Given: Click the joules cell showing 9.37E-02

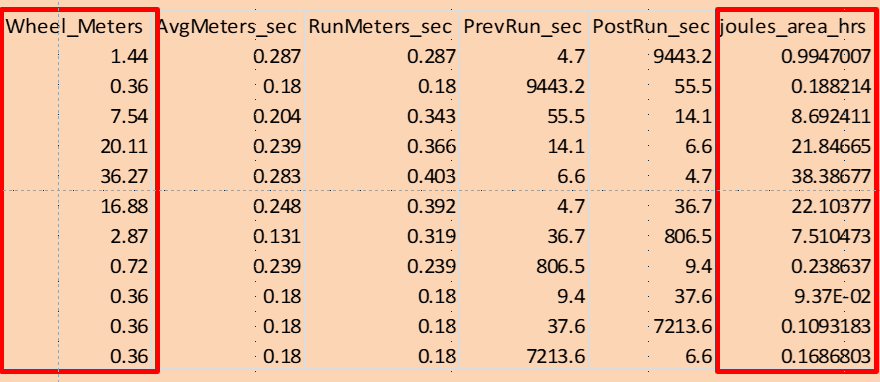Looking at the screenshot, I should click(x=795, y=297).
